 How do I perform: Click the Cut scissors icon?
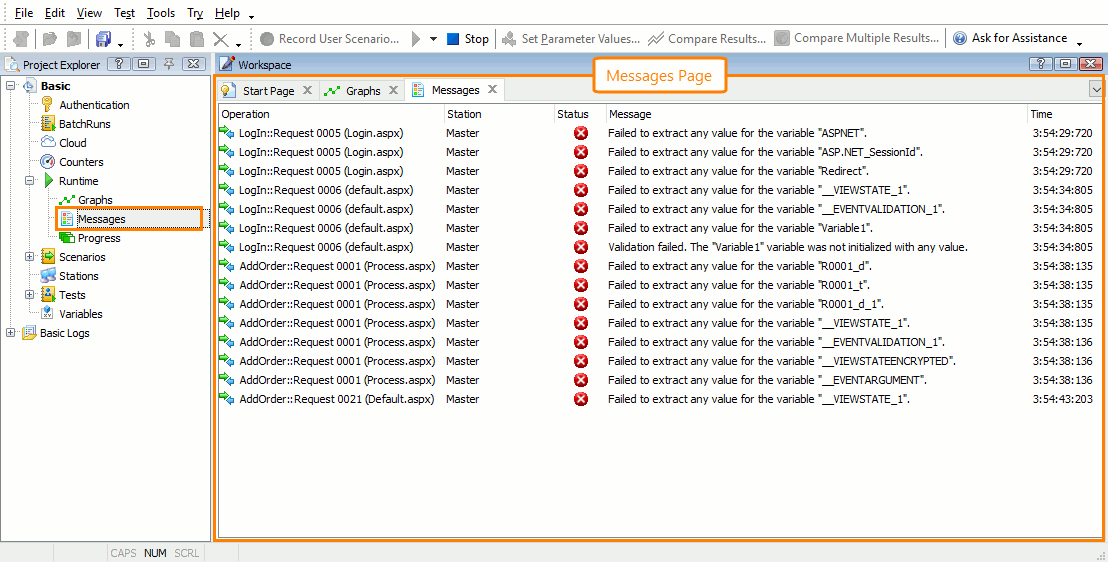point(149,39)
